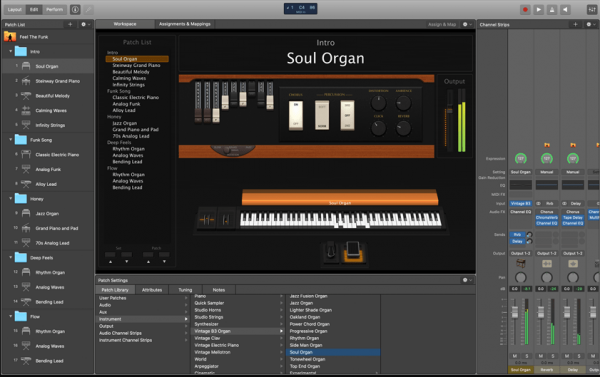Open the mixer icon at the toolbar's far right
The image size is (600, 377).
[592, 10]
